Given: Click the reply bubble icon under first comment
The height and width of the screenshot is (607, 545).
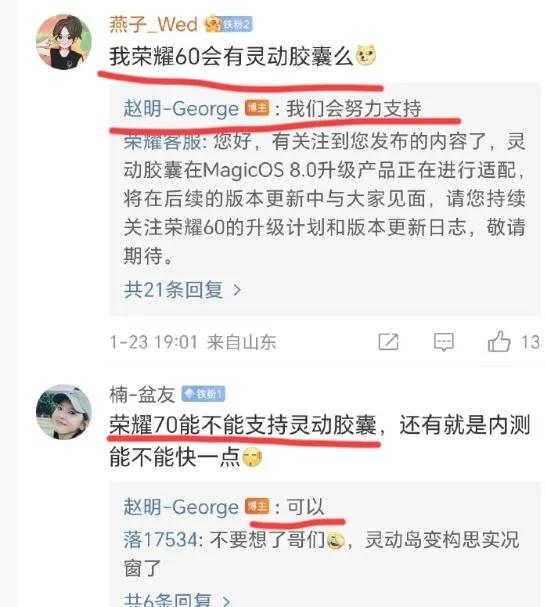Looking at the screenshot, I should point(444,342).
